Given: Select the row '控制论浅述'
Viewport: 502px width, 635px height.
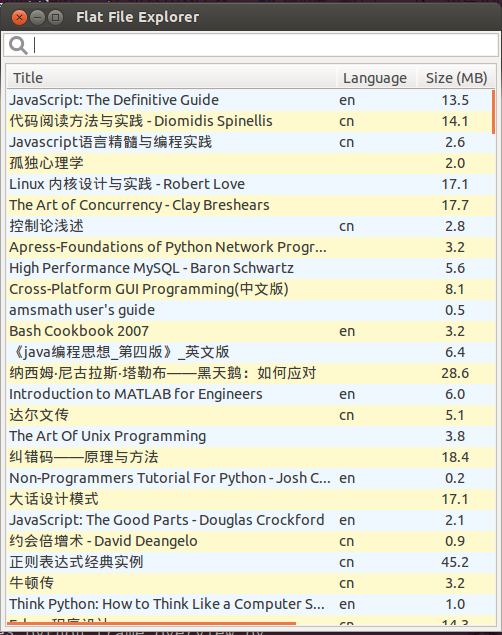Looking at the screenshot, I should [x=251, y=226].
